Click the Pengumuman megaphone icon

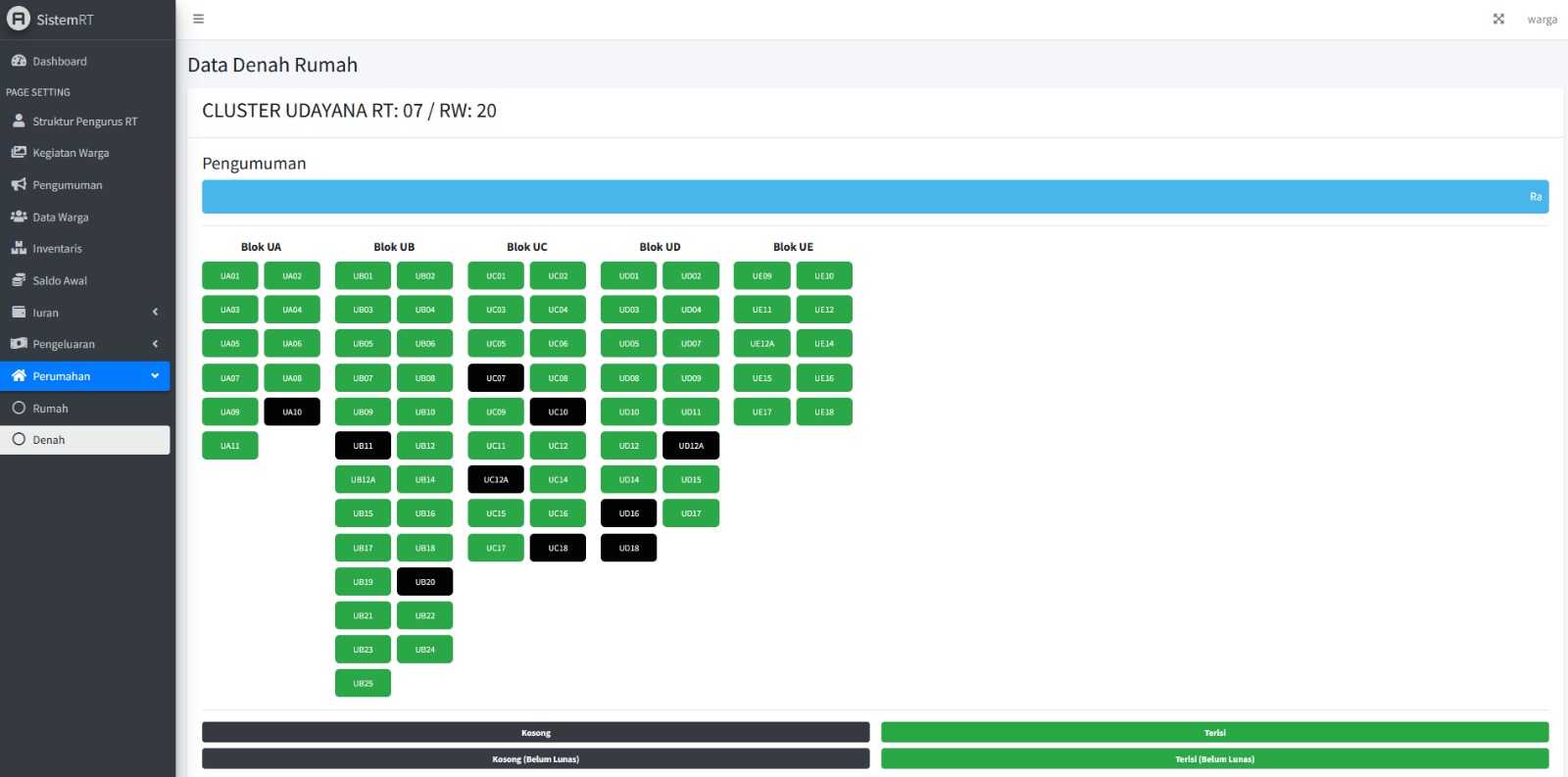click(19, 184)
